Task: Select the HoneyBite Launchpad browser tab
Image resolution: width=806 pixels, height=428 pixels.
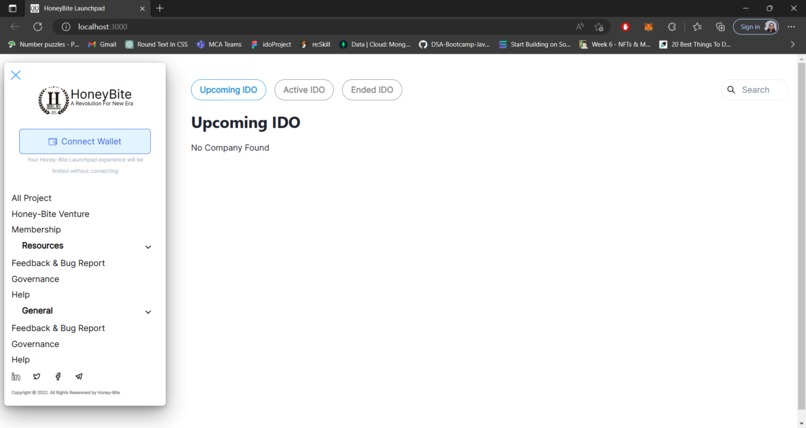Action: [x=87, y=8]
